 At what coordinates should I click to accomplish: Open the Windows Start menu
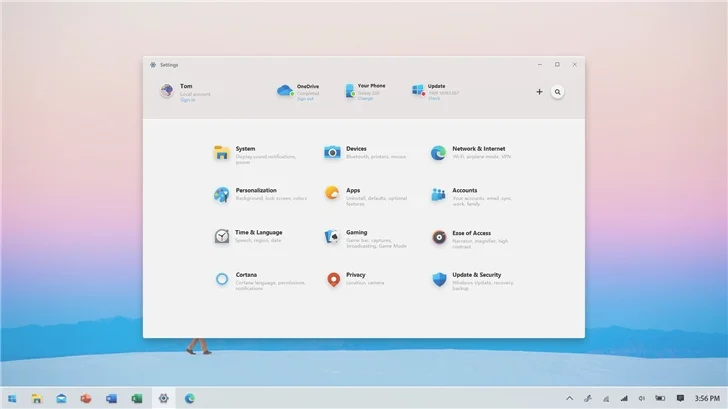click(12, 398)
